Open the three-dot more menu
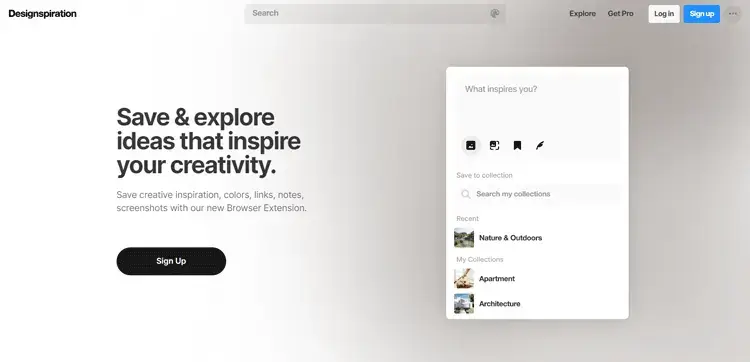Screen dimensions: 750x362 (733, 14)
